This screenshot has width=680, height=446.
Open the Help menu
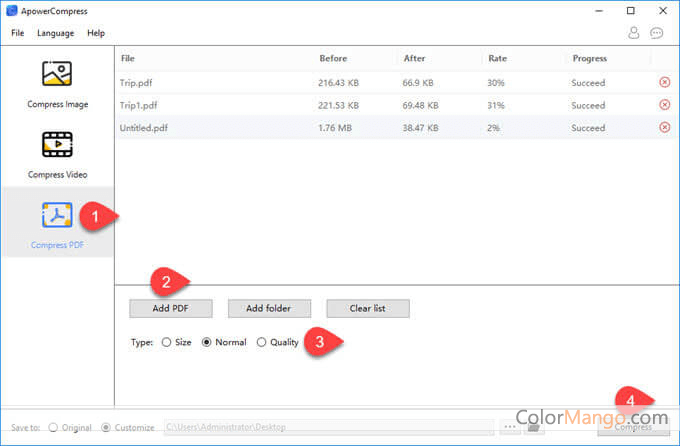point(96,33)
